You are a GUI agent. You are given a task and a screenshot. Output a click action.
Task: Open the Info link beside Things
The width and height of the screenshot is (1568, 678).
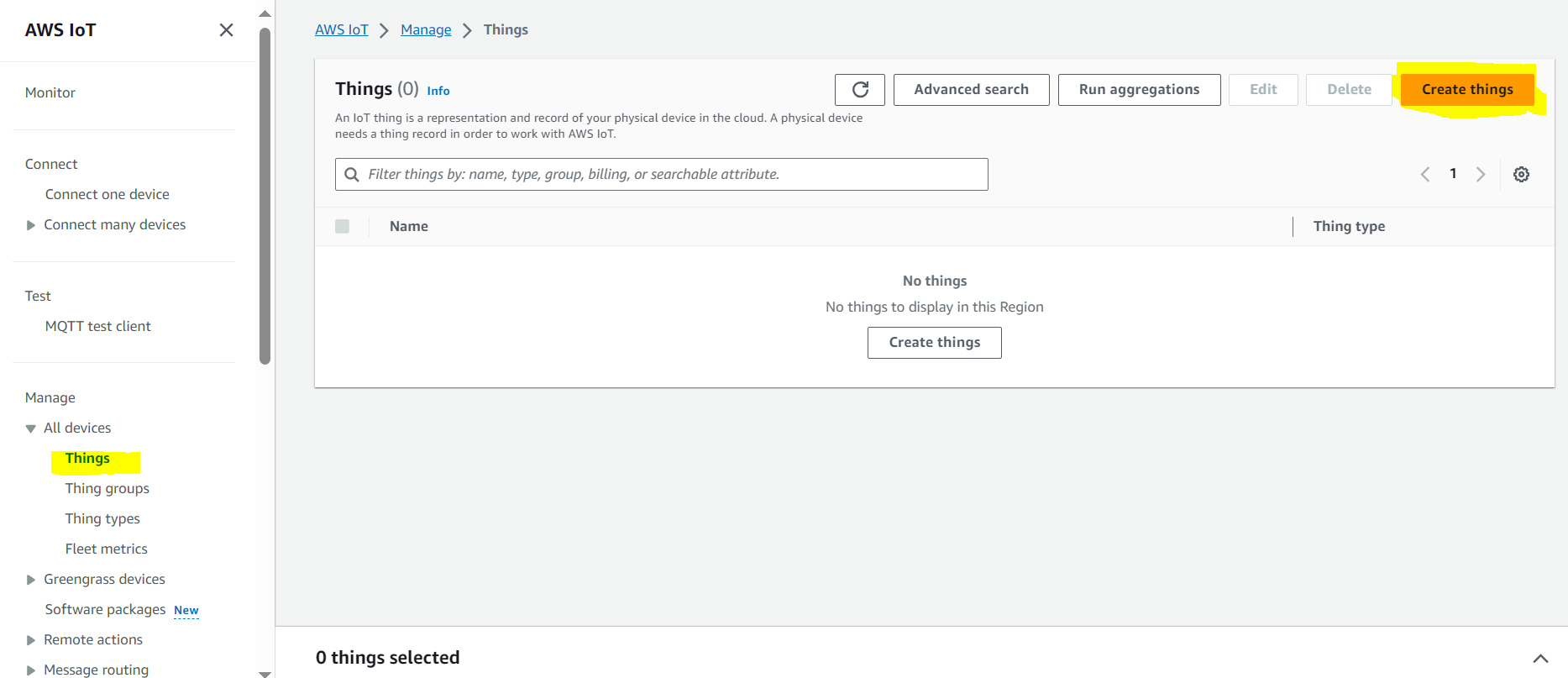(438, 91)
